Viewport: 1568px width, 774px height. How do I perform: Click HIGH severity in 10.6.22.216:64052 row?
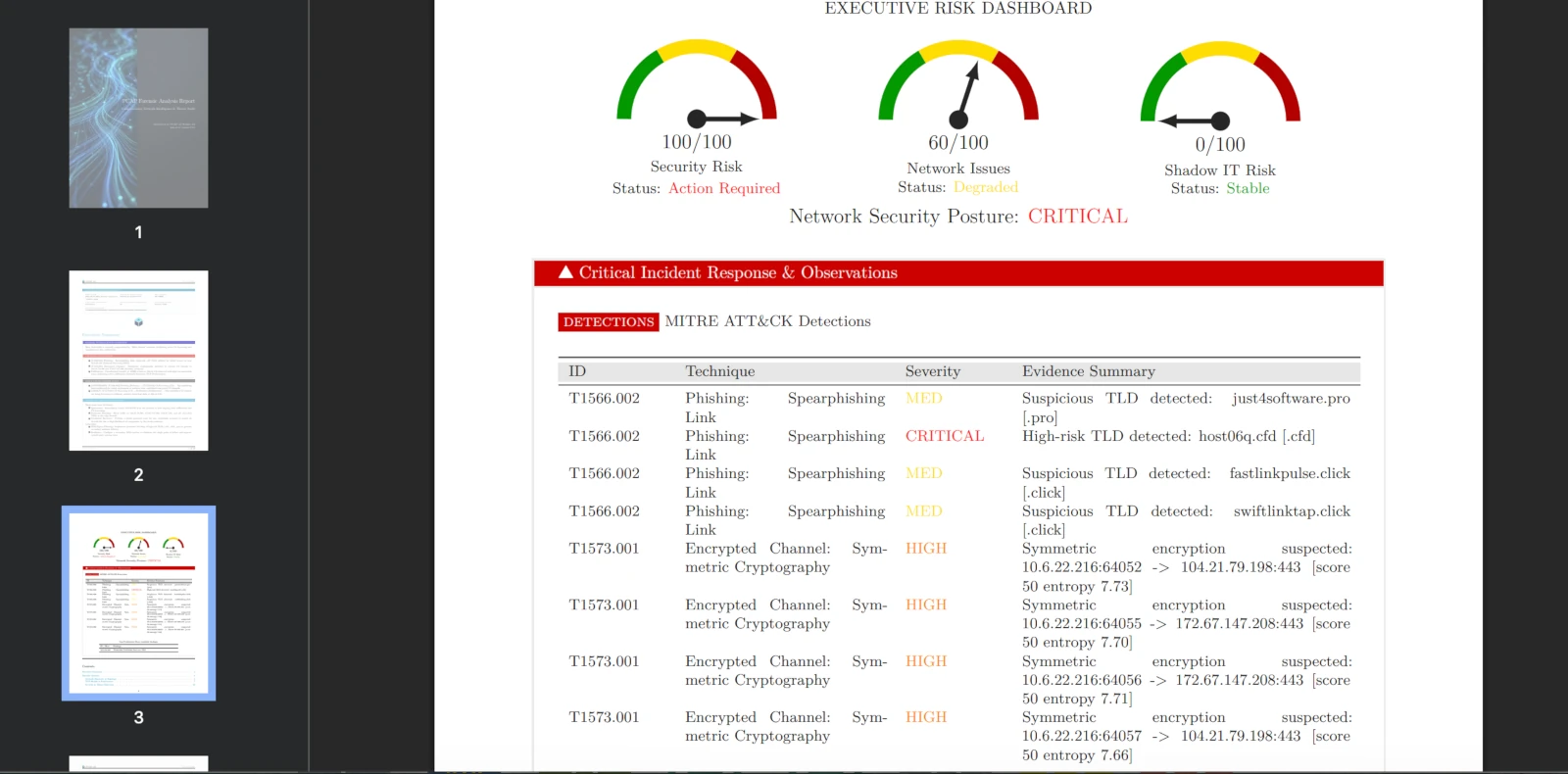pos(926,549)
